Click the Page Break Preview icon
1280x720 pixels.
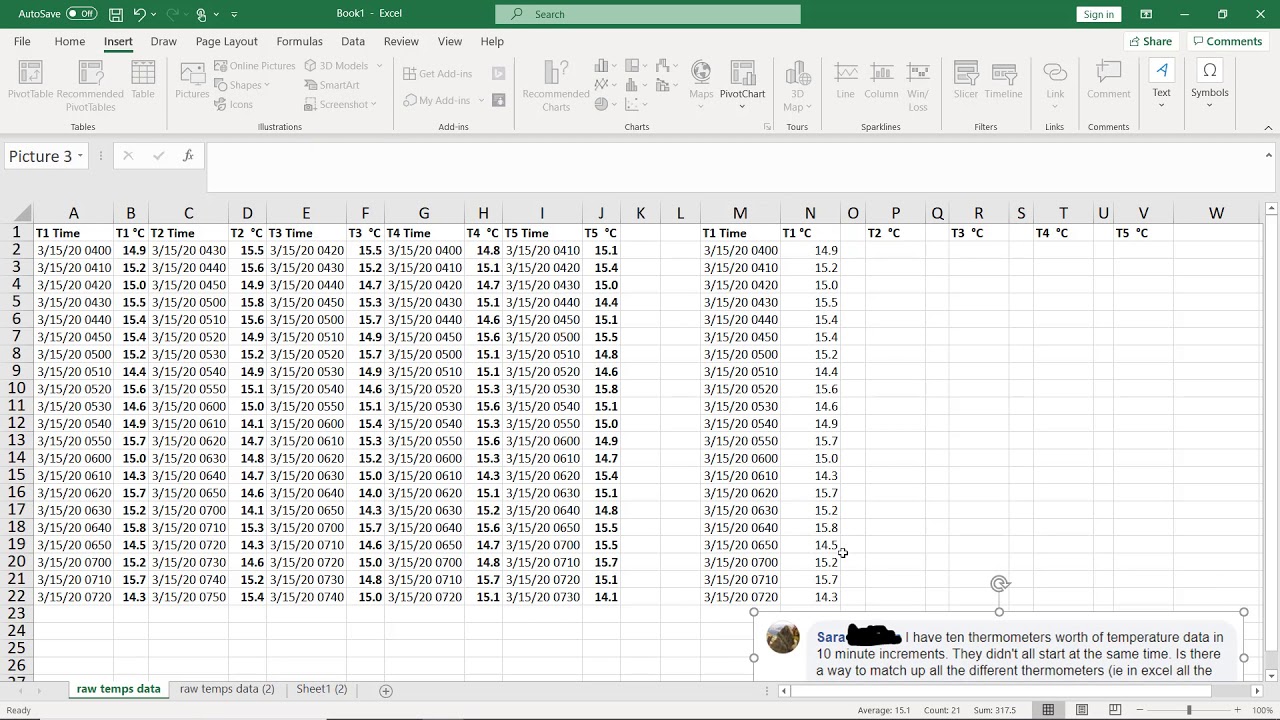[1115, 710]
